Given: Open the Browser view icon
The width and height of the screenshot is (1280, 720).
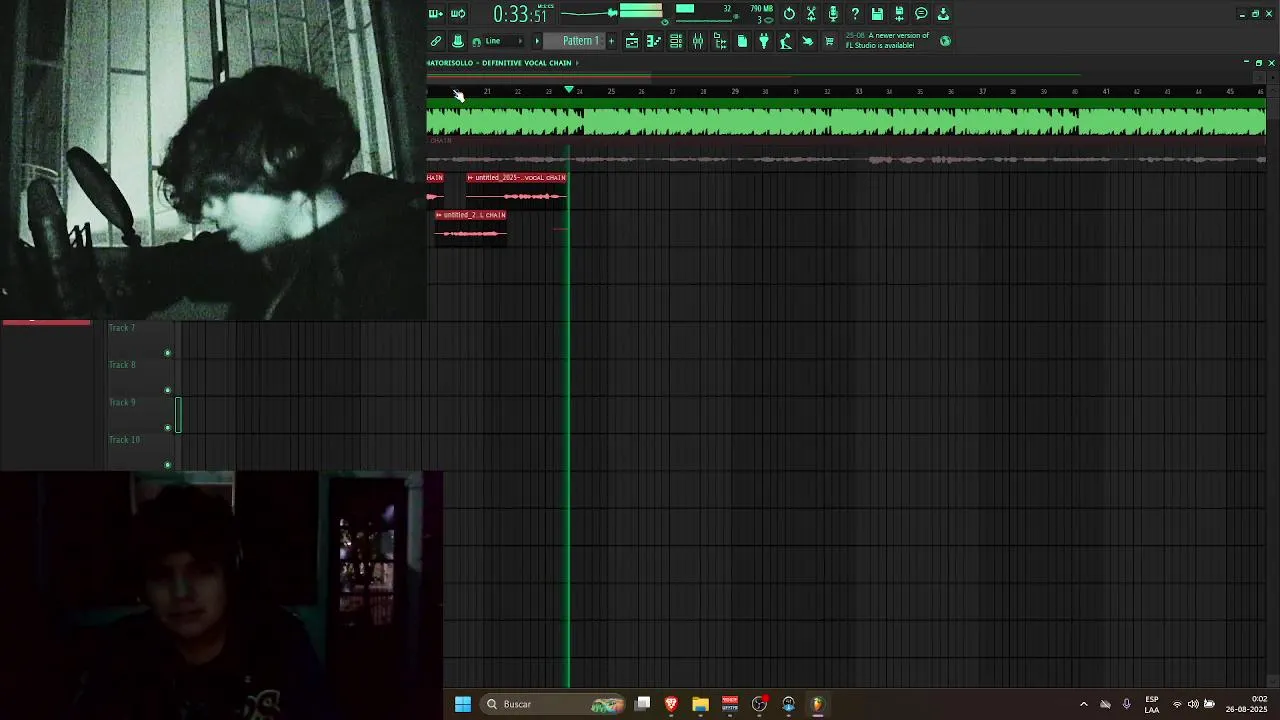Looking at the screenshot, I should 720,41.
